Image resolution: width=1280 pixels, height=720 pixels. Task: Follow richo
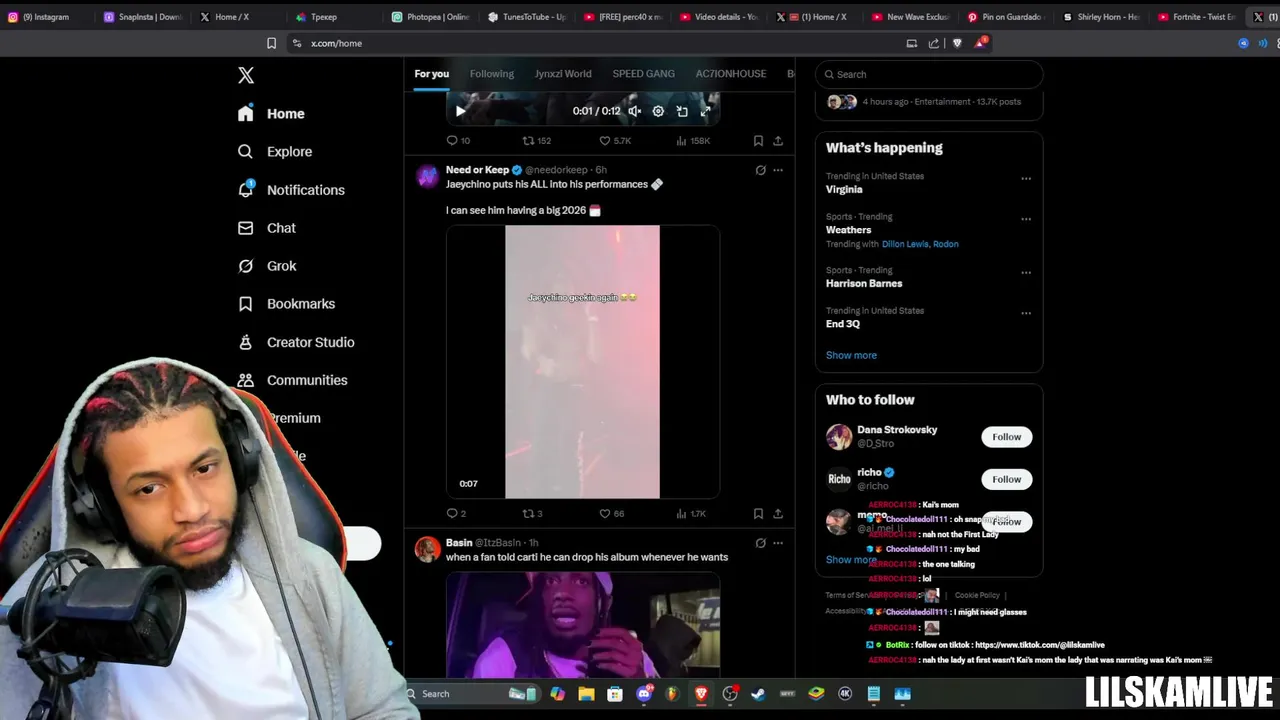(x=1007, y=479)
